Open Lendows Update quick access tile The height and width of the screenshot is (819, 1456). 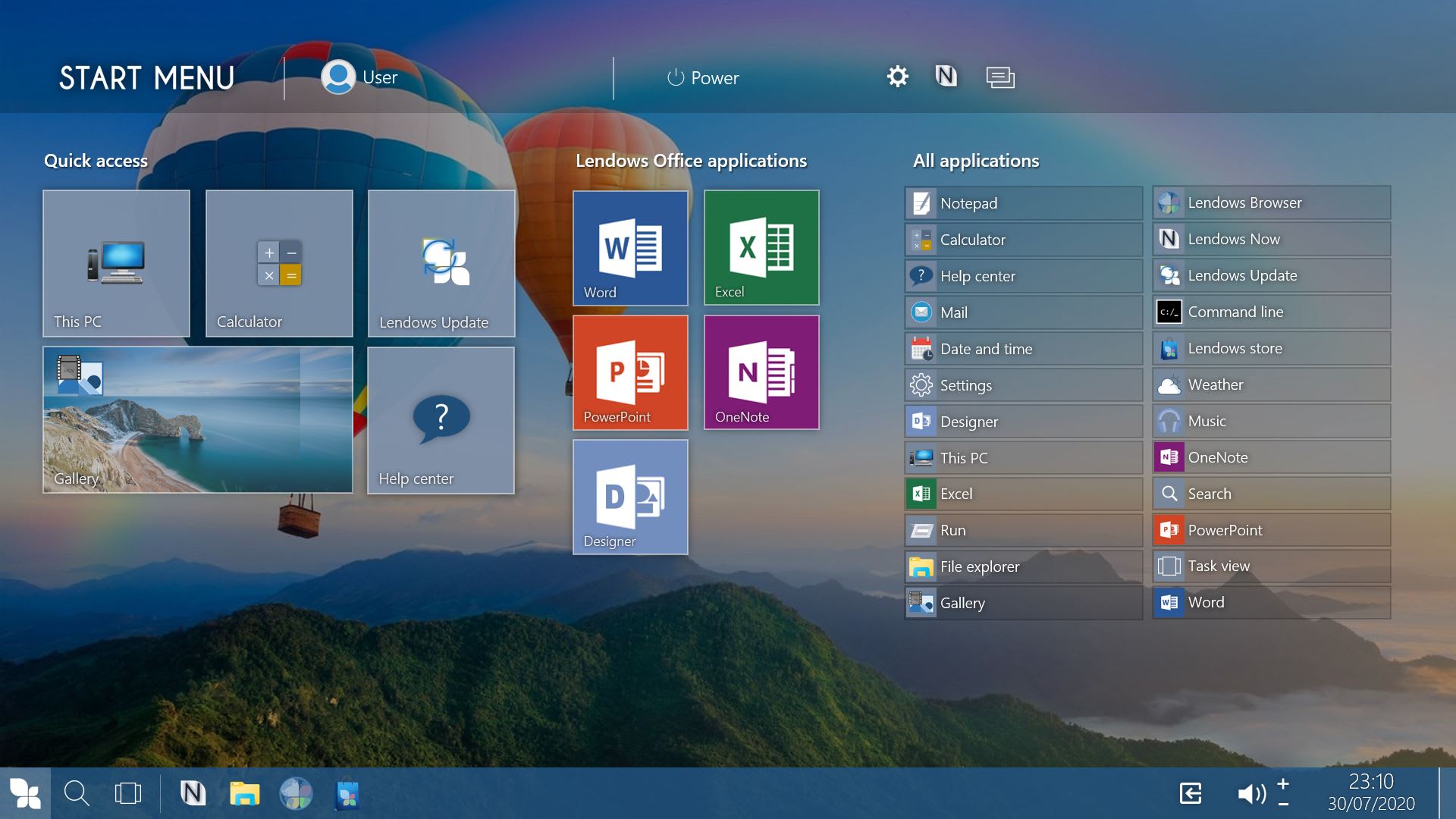(441, 263)
